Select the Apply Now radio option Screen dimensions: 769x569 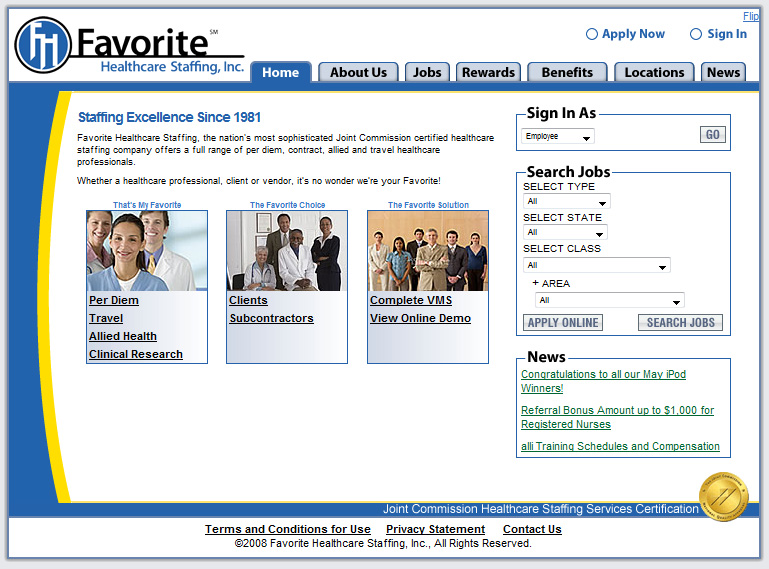tap(592, 34)
